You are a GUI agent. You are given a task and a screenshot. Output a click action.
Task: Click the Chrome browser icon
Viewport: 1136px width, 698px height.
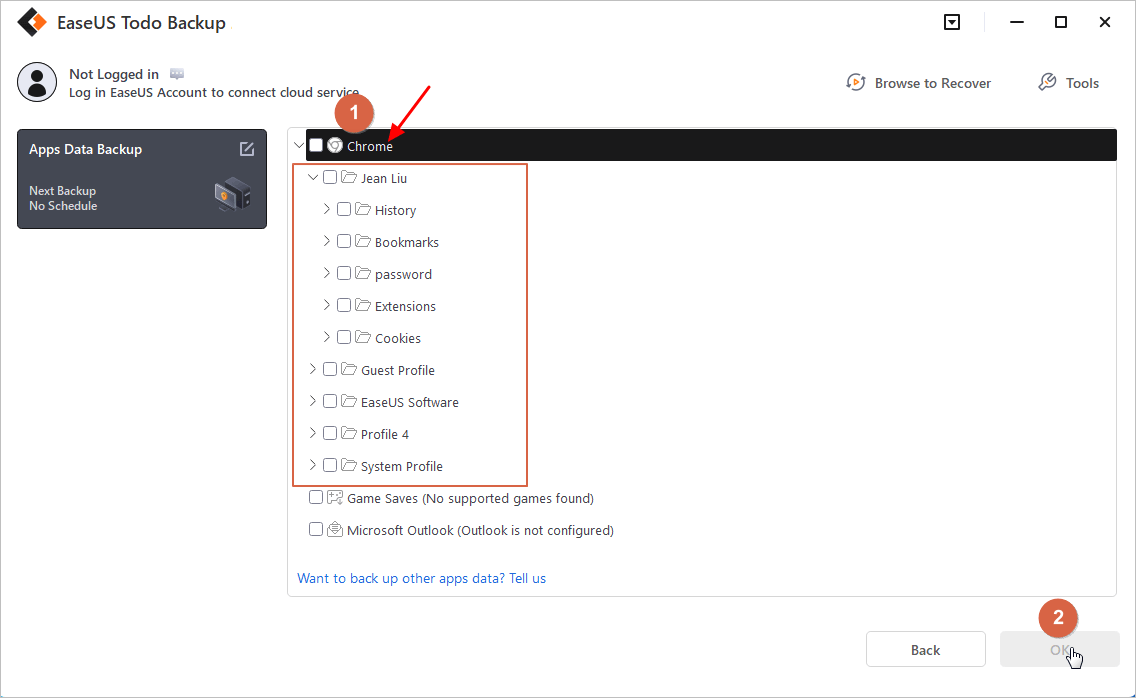(335, 146)
